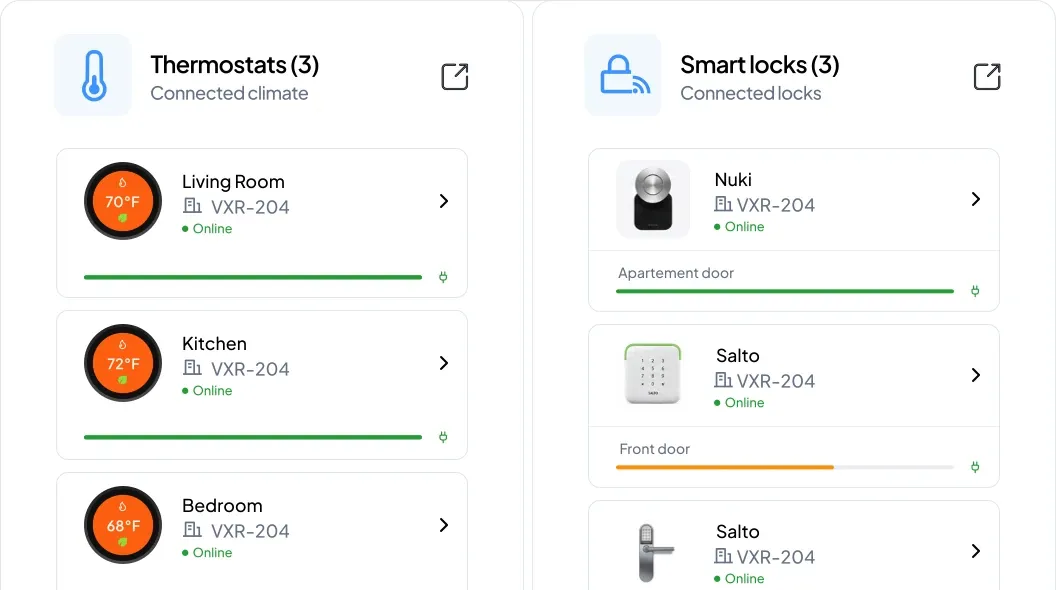The height and width of the screenshot is (590, 1056).
Task: Open details chevron for Salto Front door lock
Action: [x=976, y=375]
